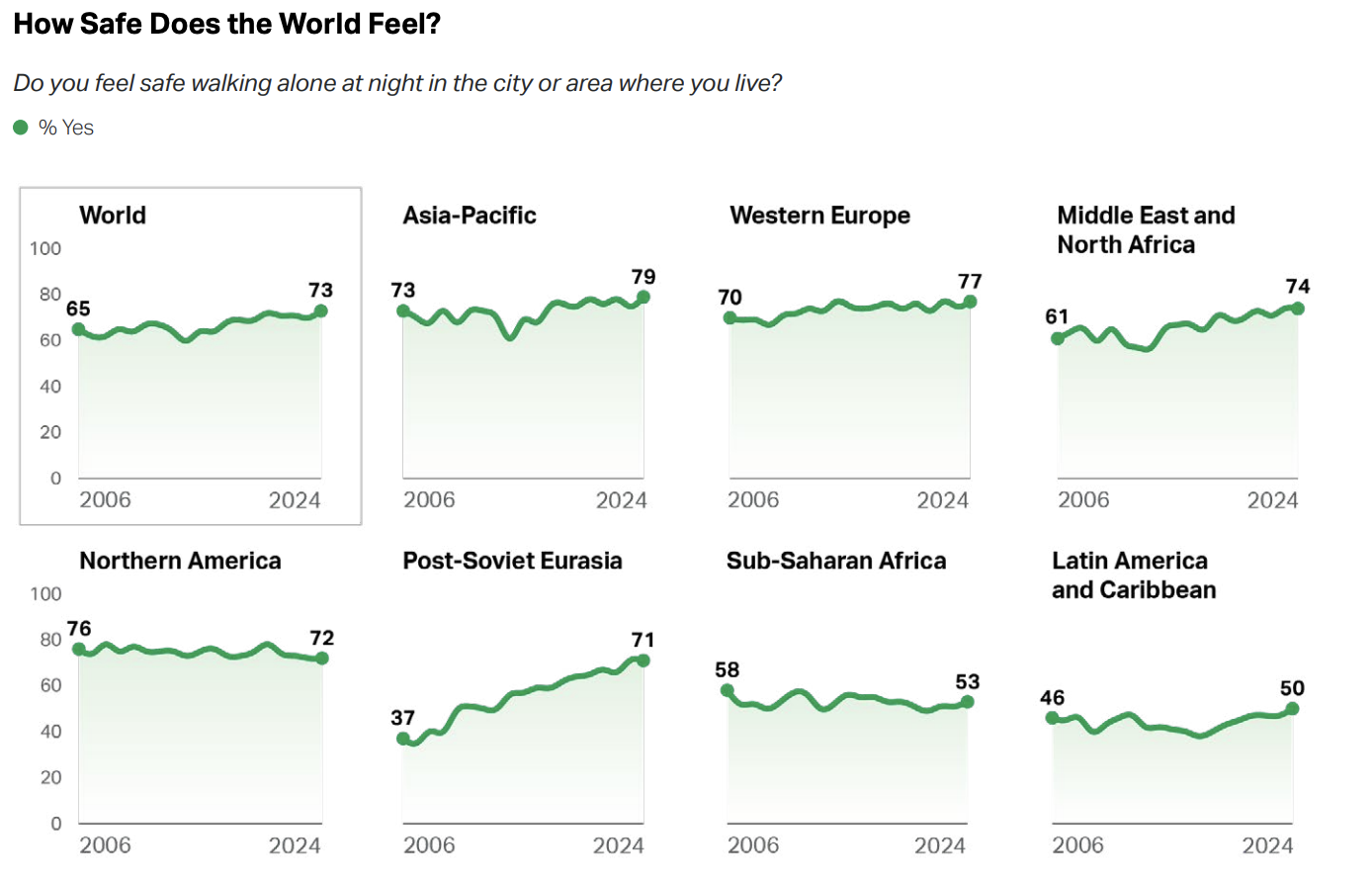This screenshot has width=1372, height=884.
Task: Click Post-Soviet Eurasia's 2024 data point at 71
Action: pyautogui.click(x=643, y=661)
